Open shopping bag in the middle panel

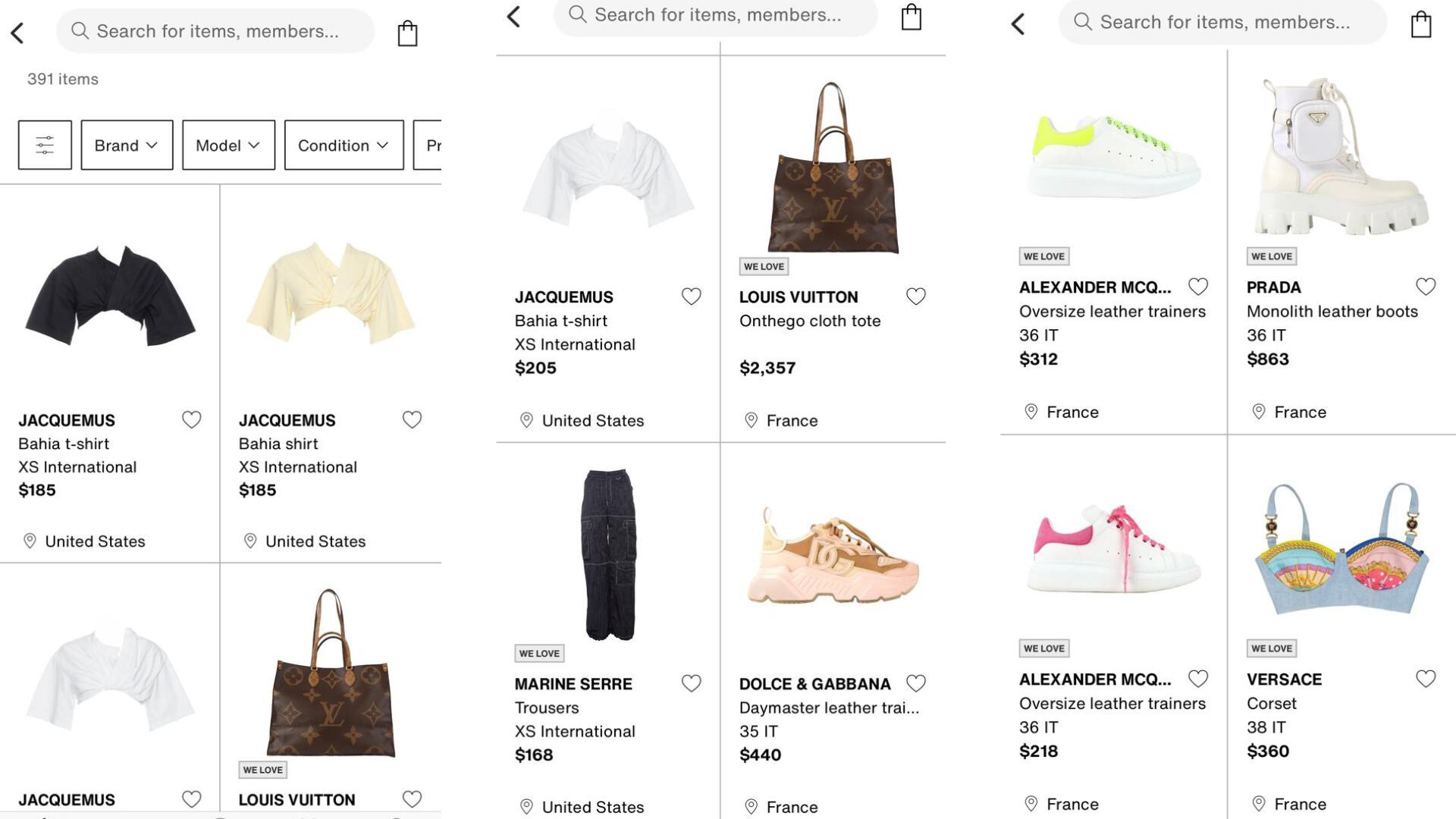(x=911, y=17)
